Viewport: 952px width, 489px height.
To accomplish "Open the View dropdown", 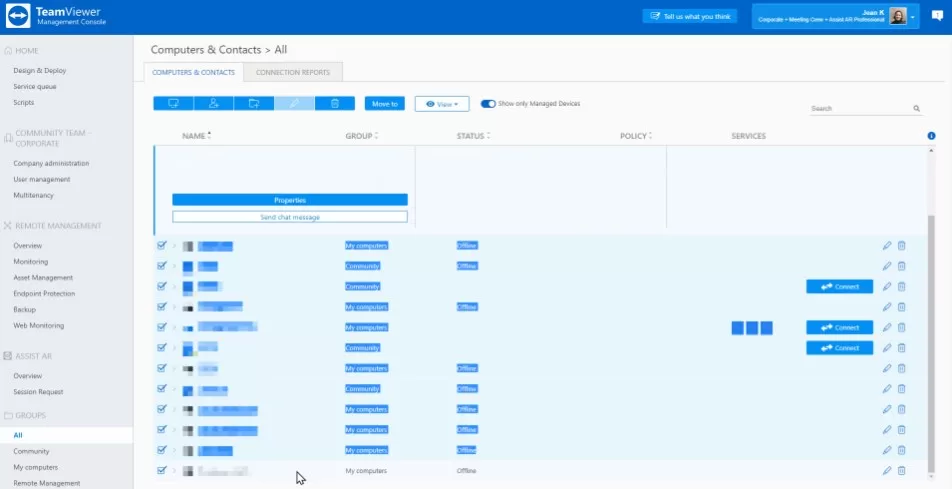I will coord(442,103).
